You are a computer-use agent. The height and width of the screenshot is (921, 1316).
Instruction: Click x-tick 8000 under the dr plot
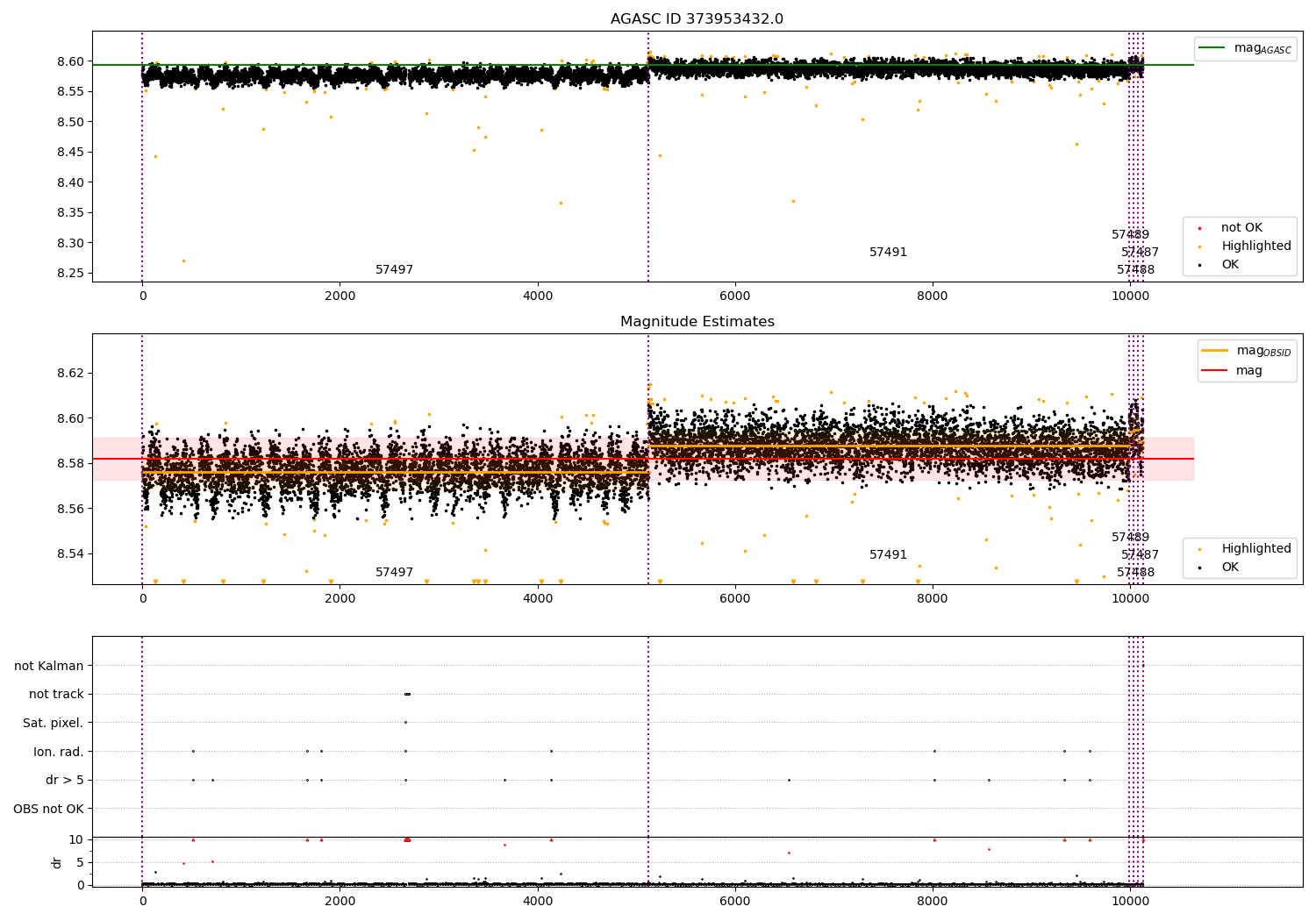pyautogui.click(x=932, y=901)
